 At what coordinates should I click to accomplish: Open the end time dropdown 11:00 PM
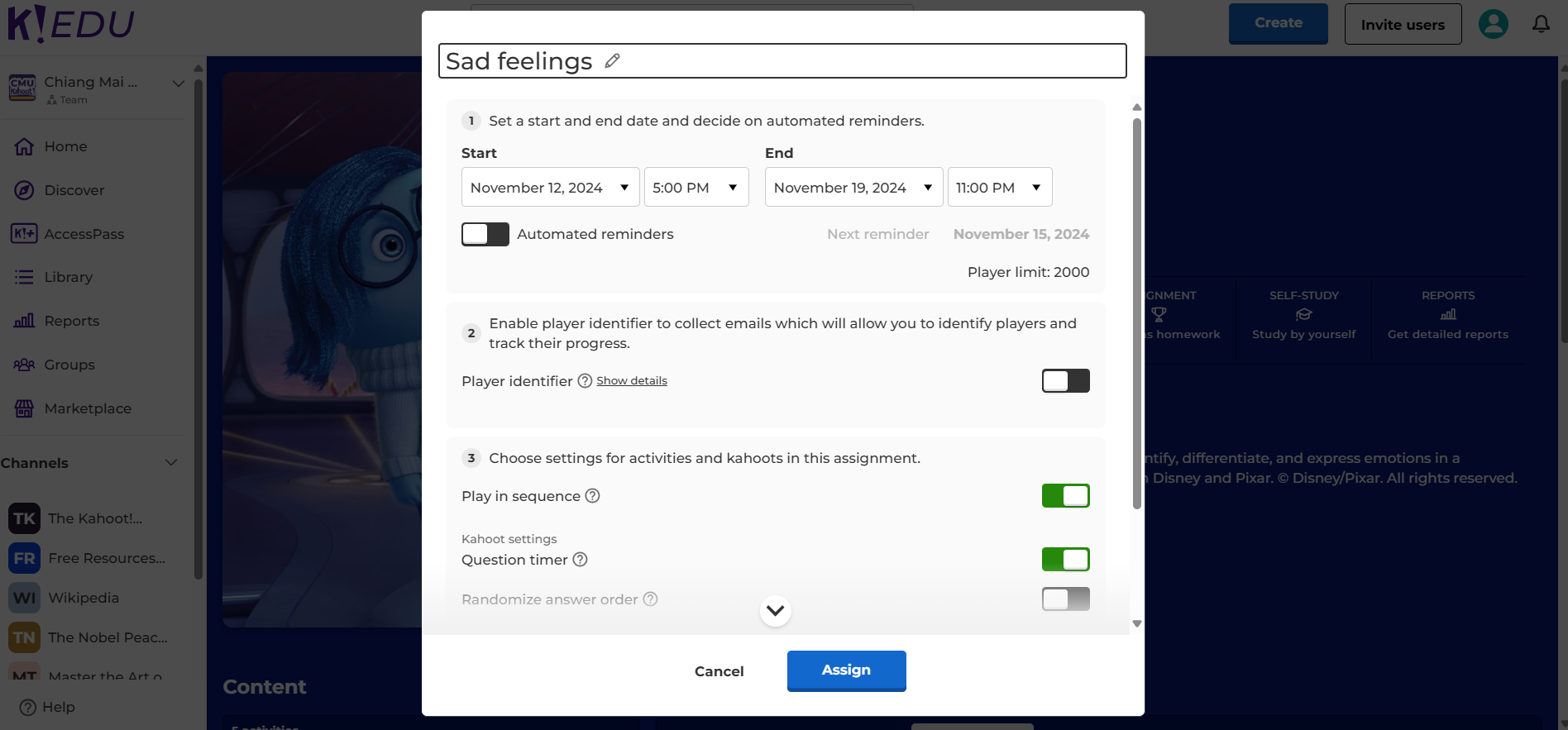(999, 188)
